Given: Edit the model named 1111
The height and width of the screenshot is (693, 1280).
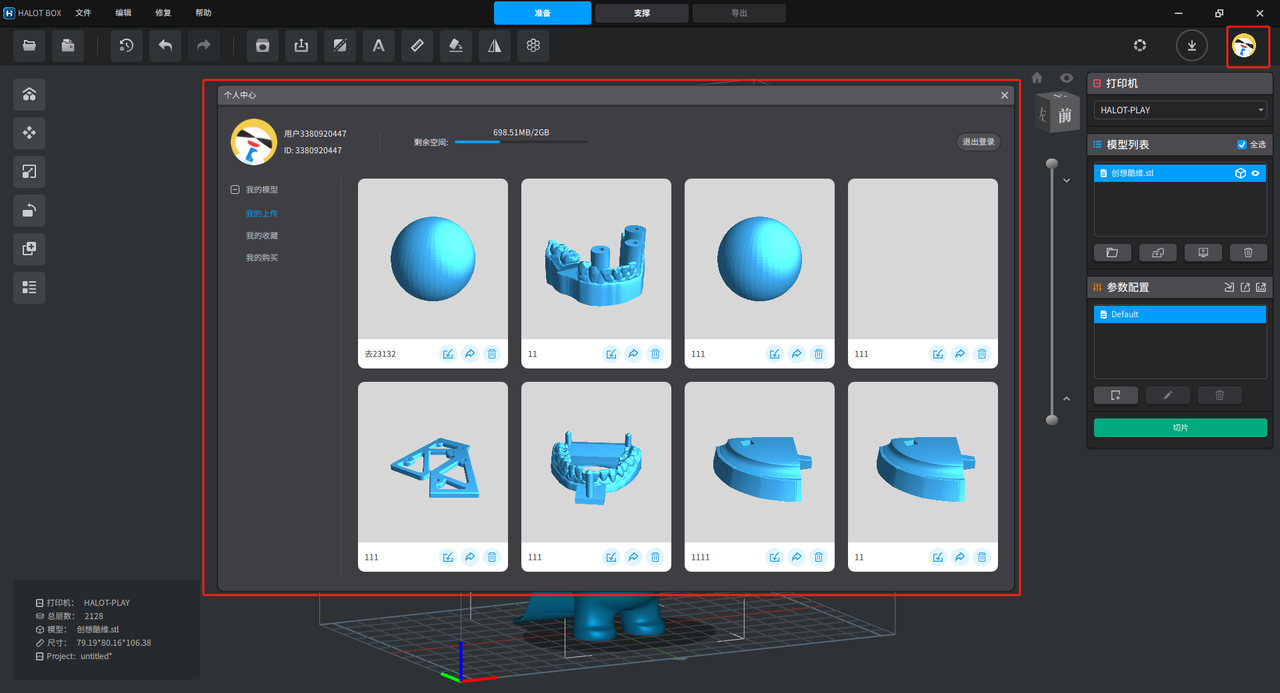Looking at the screenshot, I should 775,557.
